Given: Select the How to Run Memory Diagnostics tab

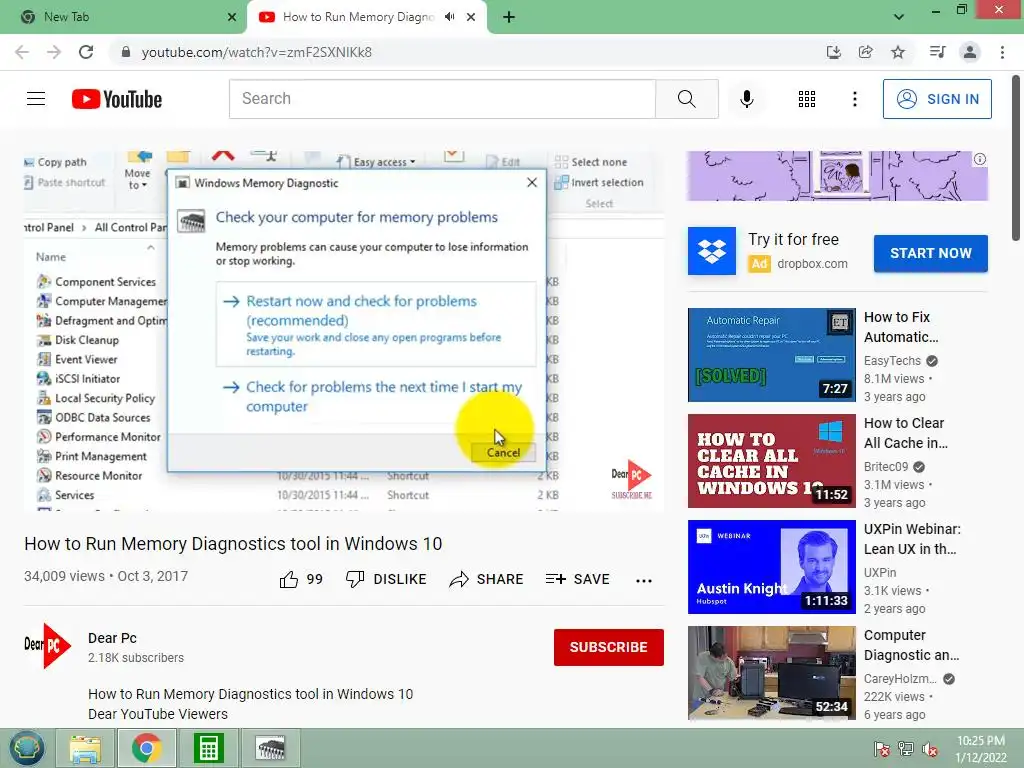Looking at the screenshot, I should click(358, 17).
